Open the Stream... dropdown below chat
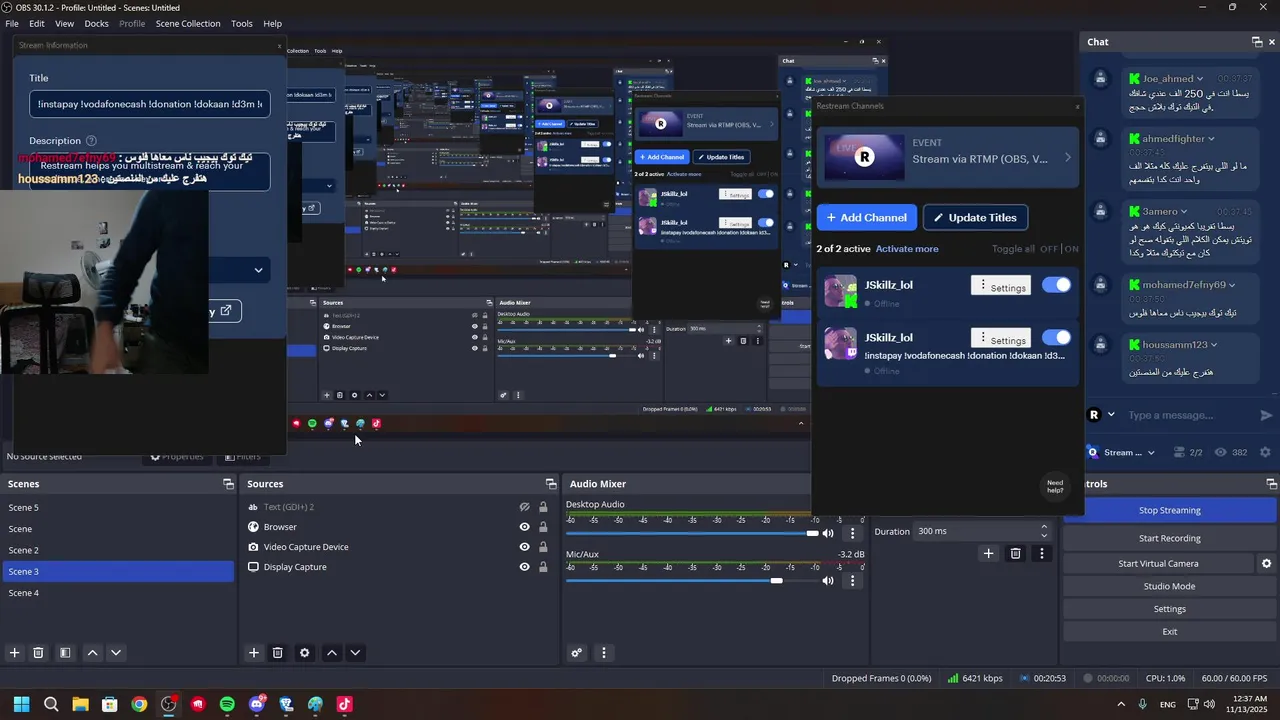 (1122, 452)
